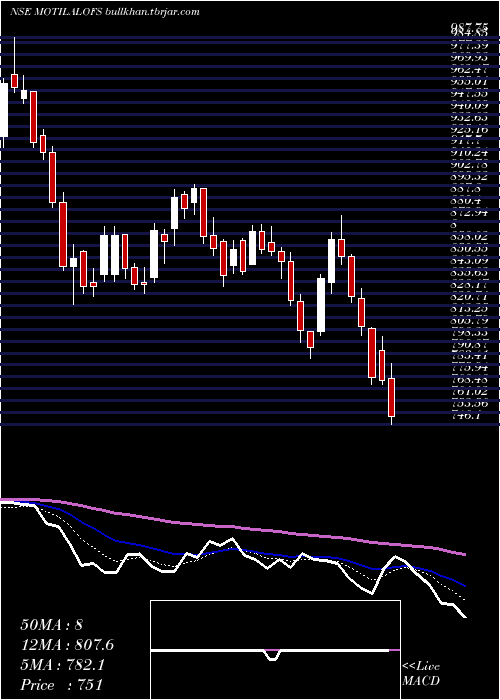
Task: Click the Price : 751 readout
Action: point(61,685)
